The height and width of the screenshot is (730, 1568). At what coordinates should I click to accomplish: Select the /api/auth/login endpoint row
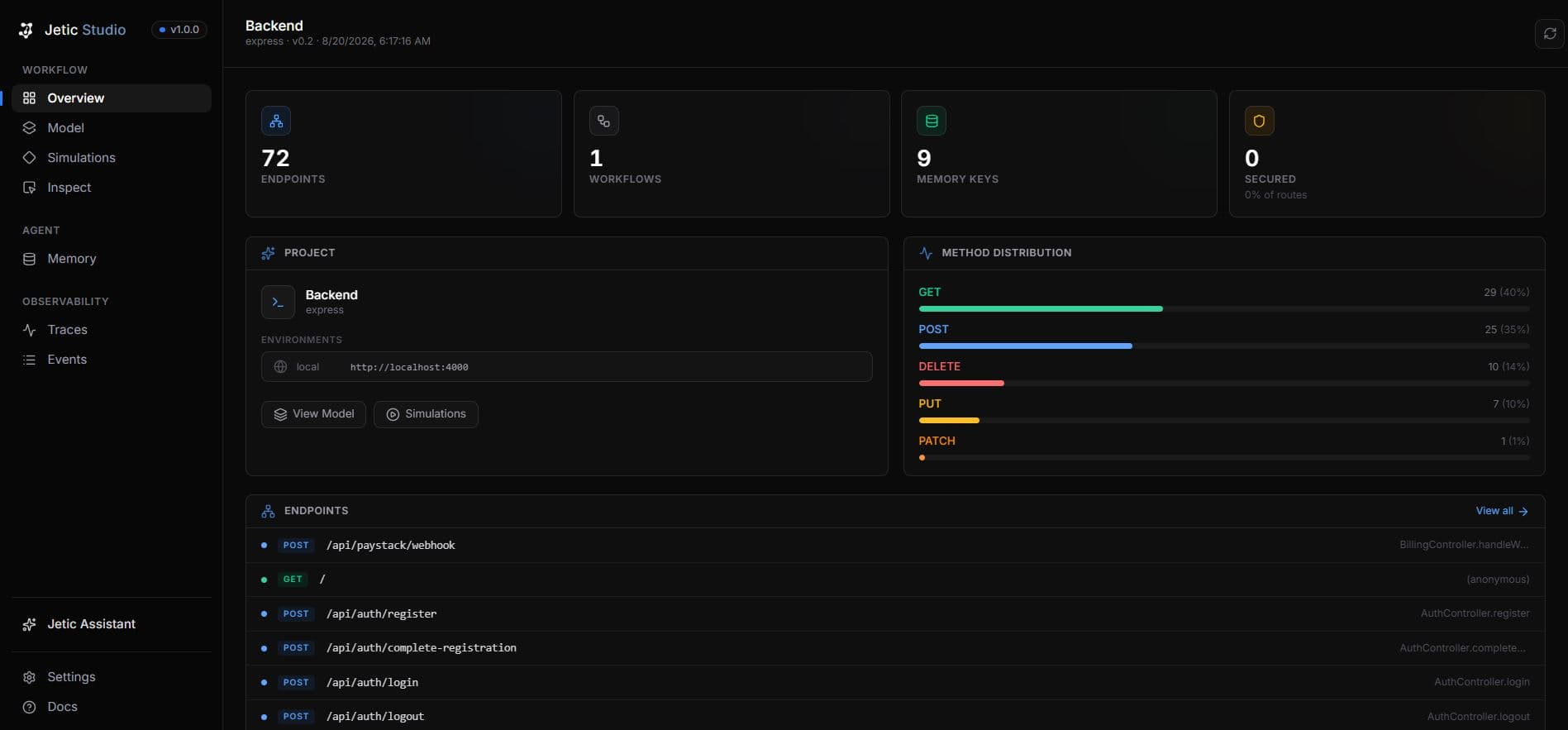pyautogui.click(x=895, y=683)
